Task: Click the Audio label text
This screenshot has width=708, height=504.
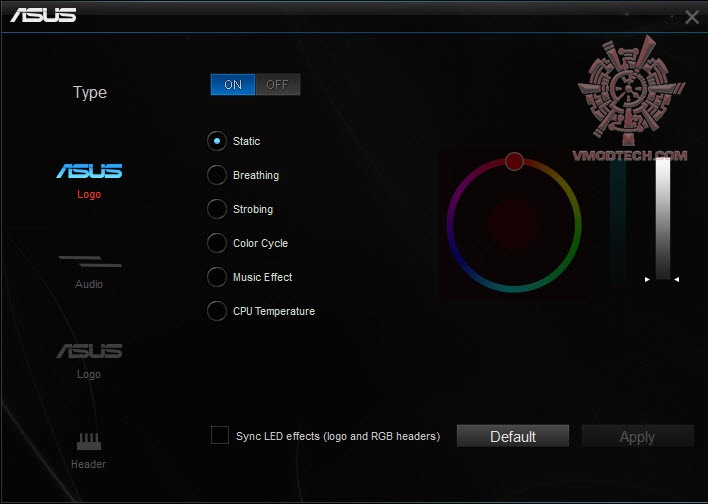Action: click(89, 284)
